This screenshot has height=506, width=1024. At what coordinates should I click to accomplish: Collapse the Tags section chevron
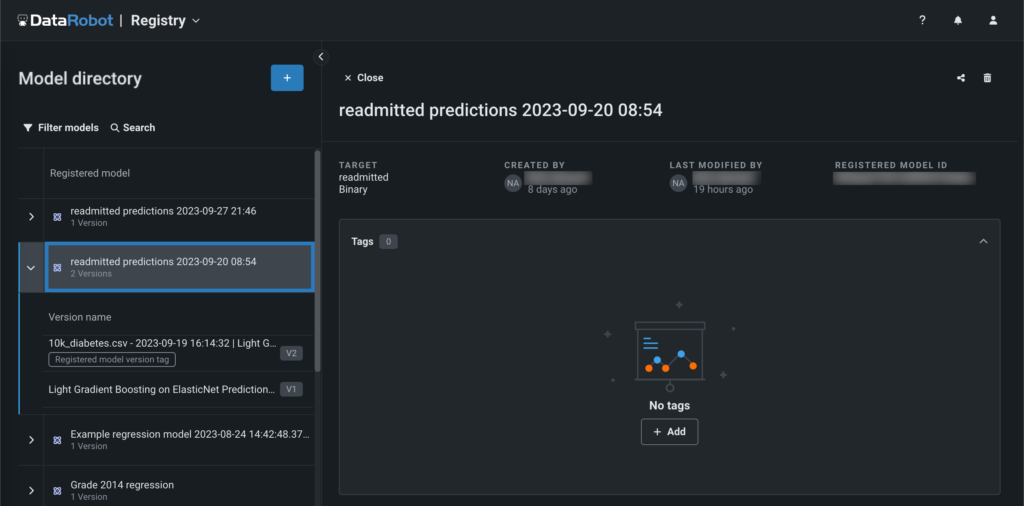pos(983,241)
